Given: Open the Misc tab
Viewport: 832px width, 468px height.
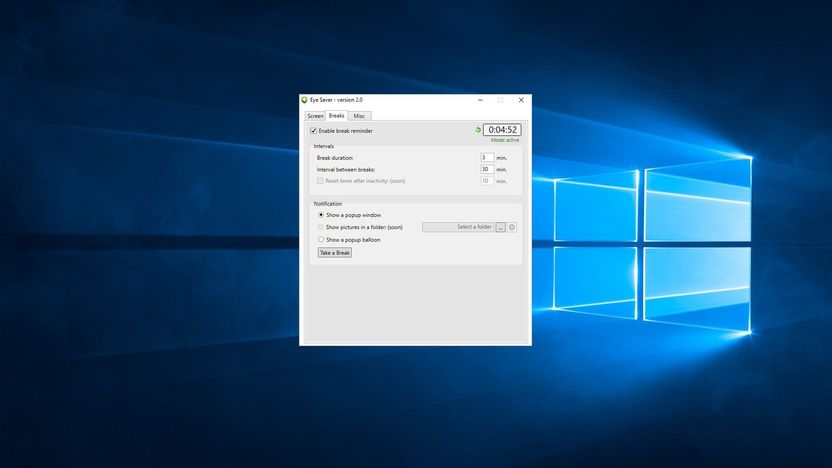Looking at the screenshot, I should 359,116.
